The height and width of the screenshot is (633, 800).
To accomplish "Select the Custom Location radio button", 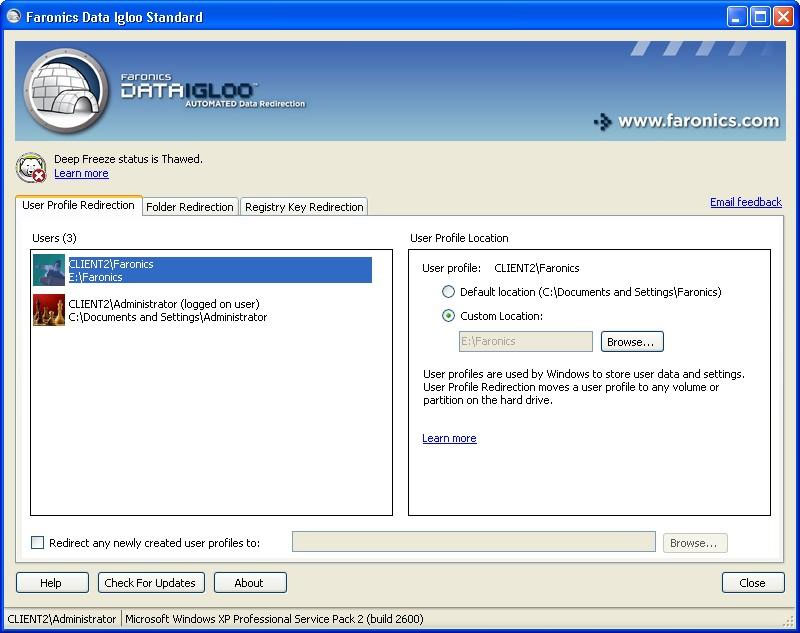I will point(448,316).
